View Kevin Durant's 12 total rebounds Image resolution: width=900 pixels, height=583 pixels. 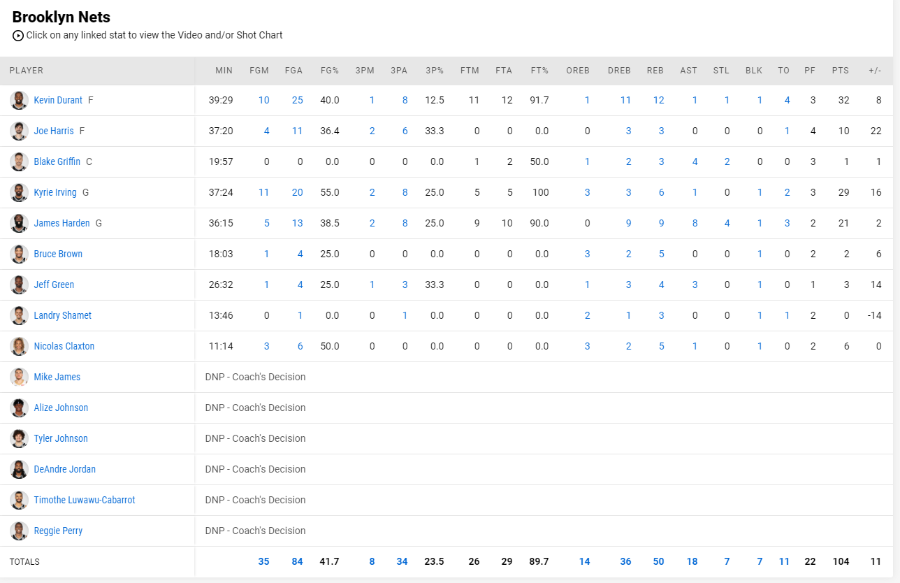pos(658,100)
